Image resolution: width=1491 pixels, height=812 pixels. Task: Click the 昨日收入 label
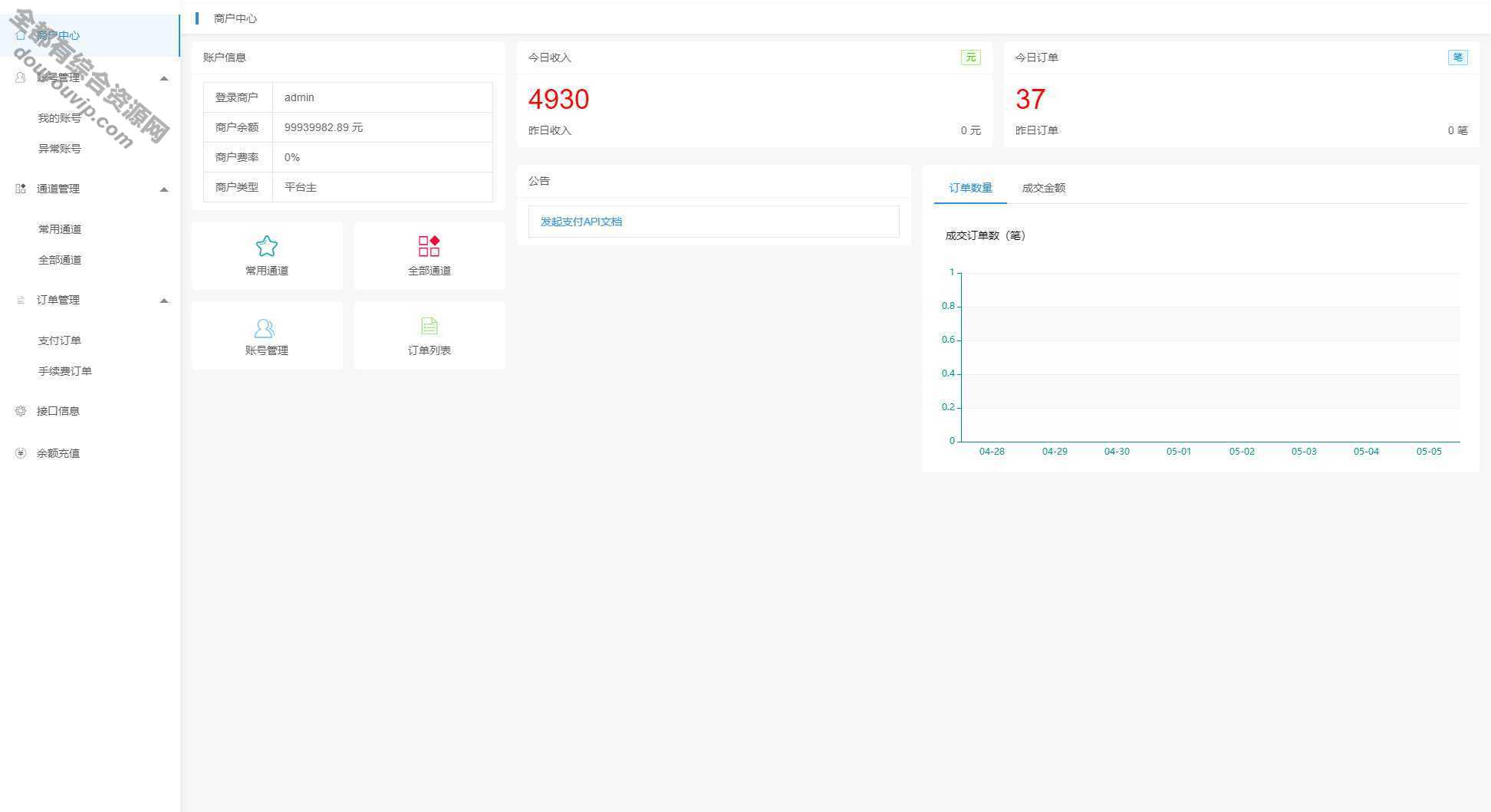pos(550,130)
